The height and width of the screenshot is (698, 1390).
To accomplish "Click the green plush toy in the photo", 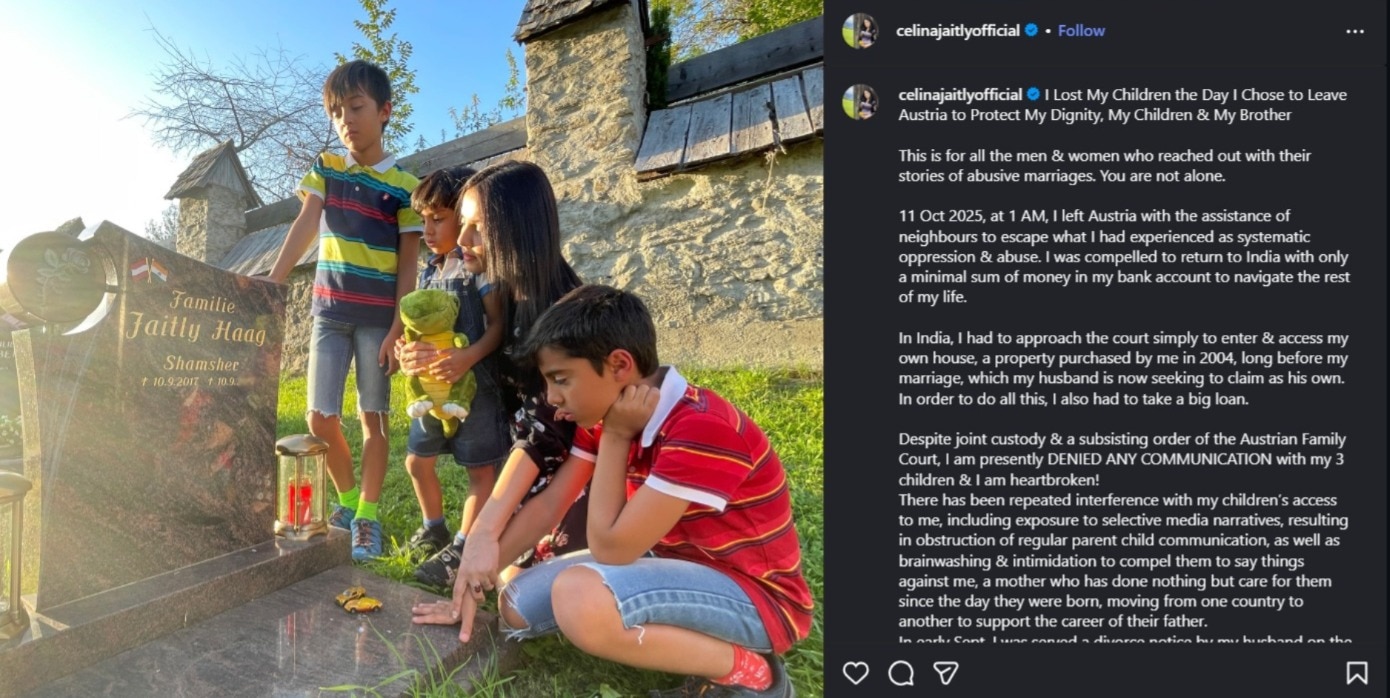I will pyautogui.click(x=436, y=360).
